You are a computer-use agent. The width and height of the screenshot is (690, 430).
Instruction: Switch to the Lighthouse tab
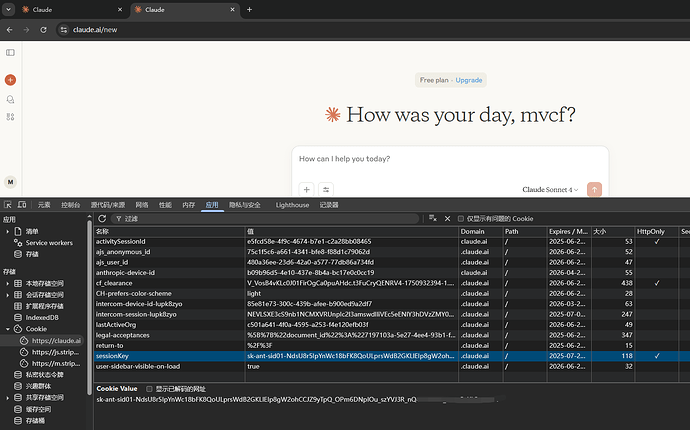[x=292, y=205]
